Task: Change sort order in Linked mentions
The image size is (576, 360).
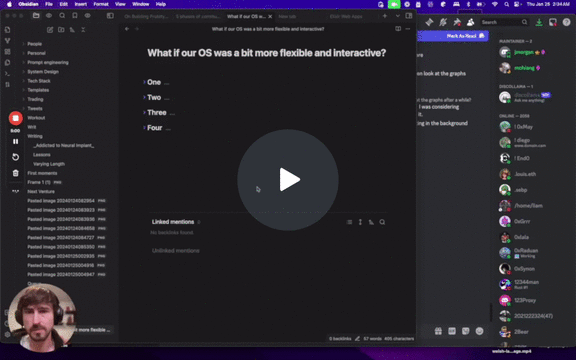Action: click(371, 222)
